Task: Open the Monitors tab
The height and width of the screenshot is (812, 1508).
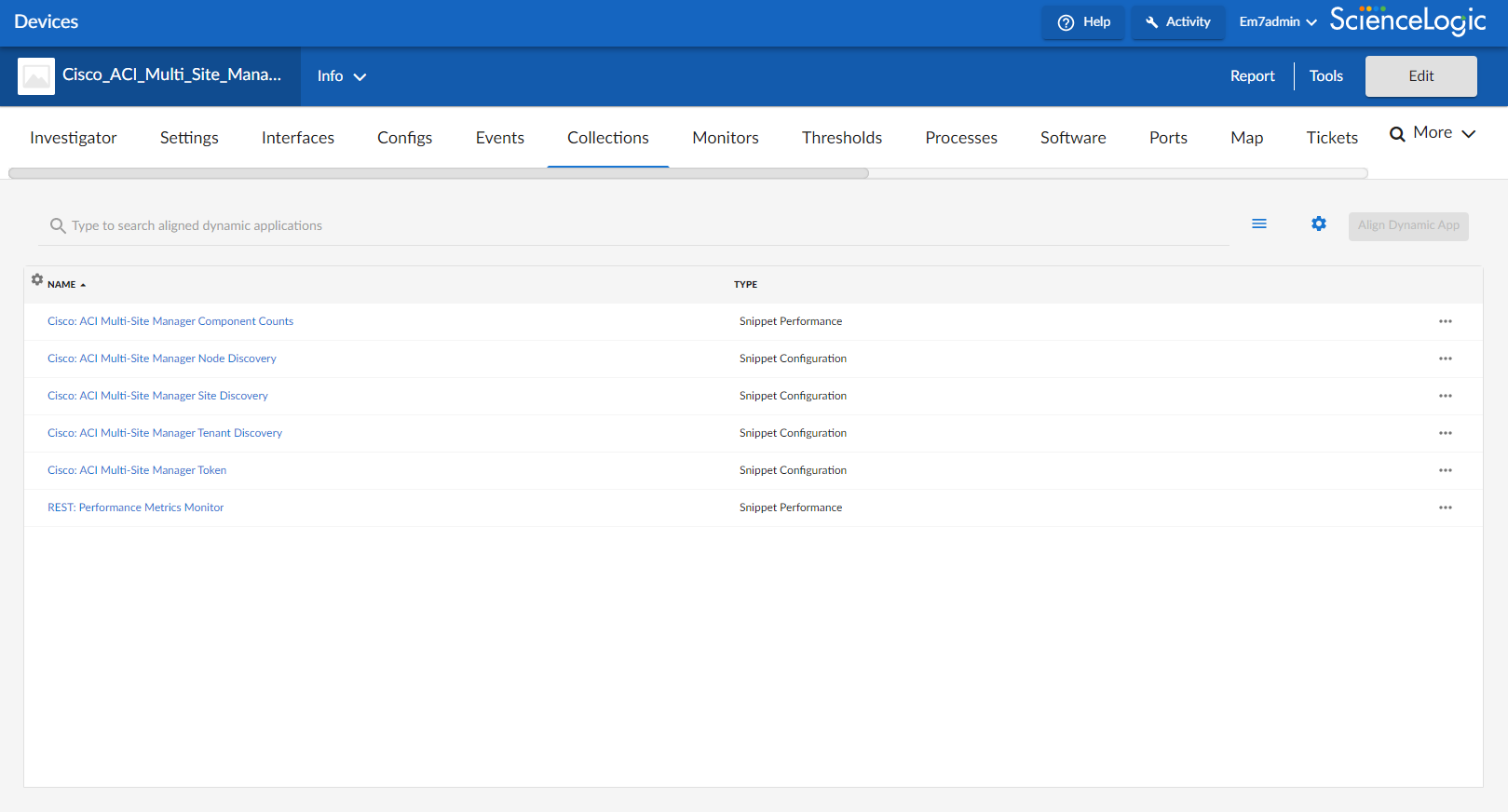Action: (726, 138)
